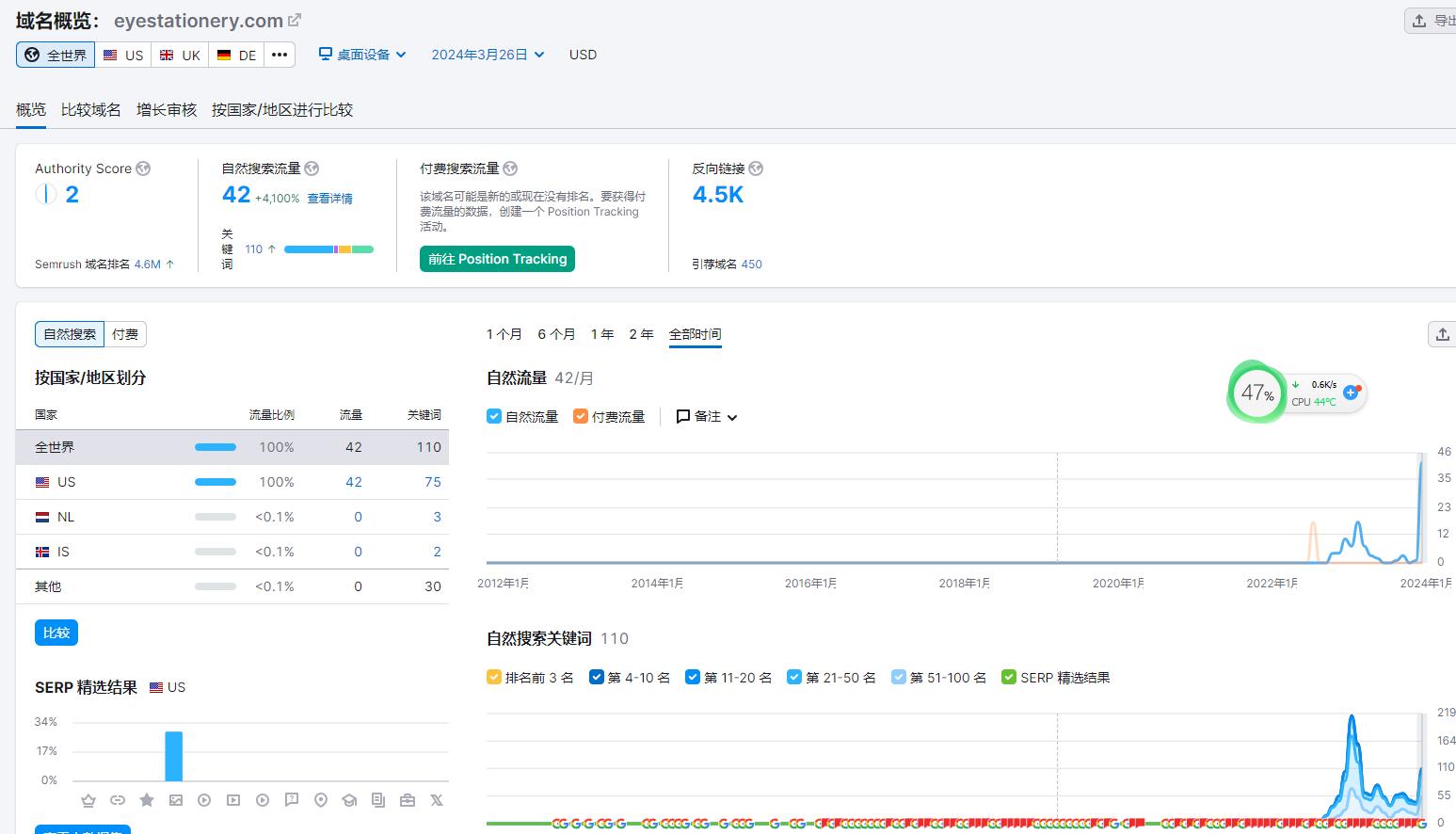Select the worldwide globe scope button
Image resolution: width=1456 pixels, height=834 pixels.
pyautogui.click(x=56, y=55)
